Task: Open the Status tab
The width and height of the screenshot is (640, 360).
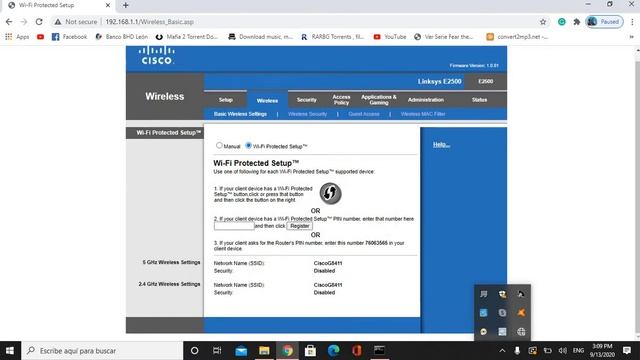Action: [x=479, y=100]
